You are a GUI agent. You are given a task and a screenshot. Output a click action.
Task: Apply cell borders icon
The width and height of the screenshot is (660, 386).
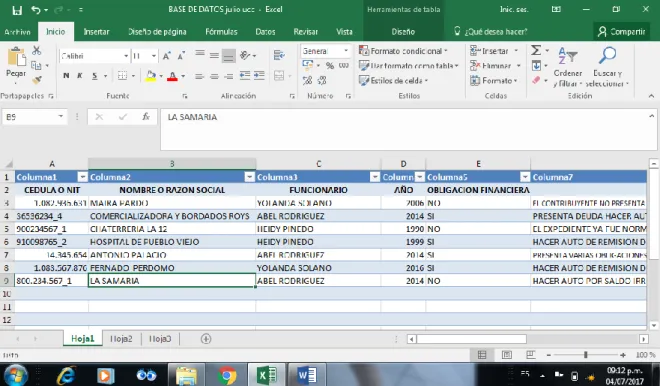coord(122,76)
